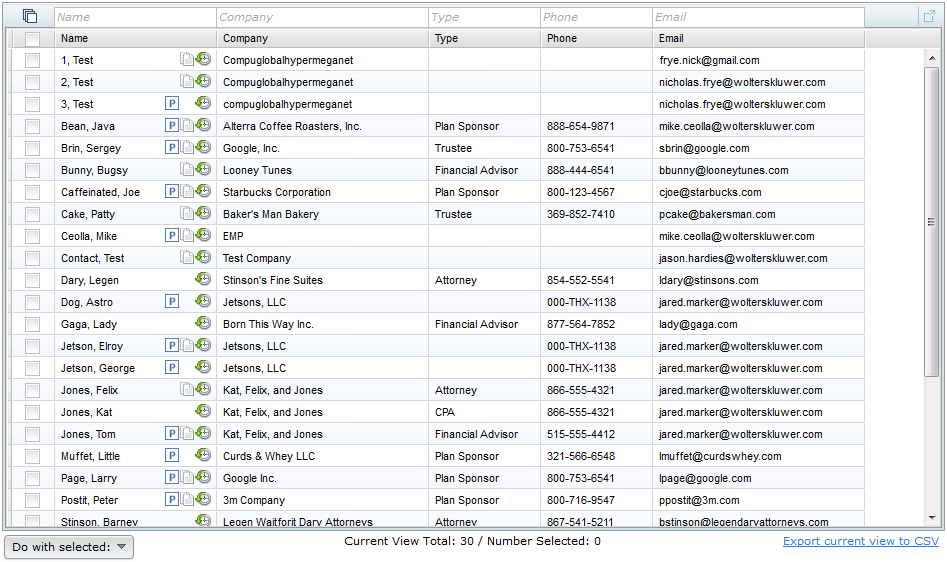Select the checkbox for Cake, Patty
Viewport: 947px width, 562px height.
point(33,214)
